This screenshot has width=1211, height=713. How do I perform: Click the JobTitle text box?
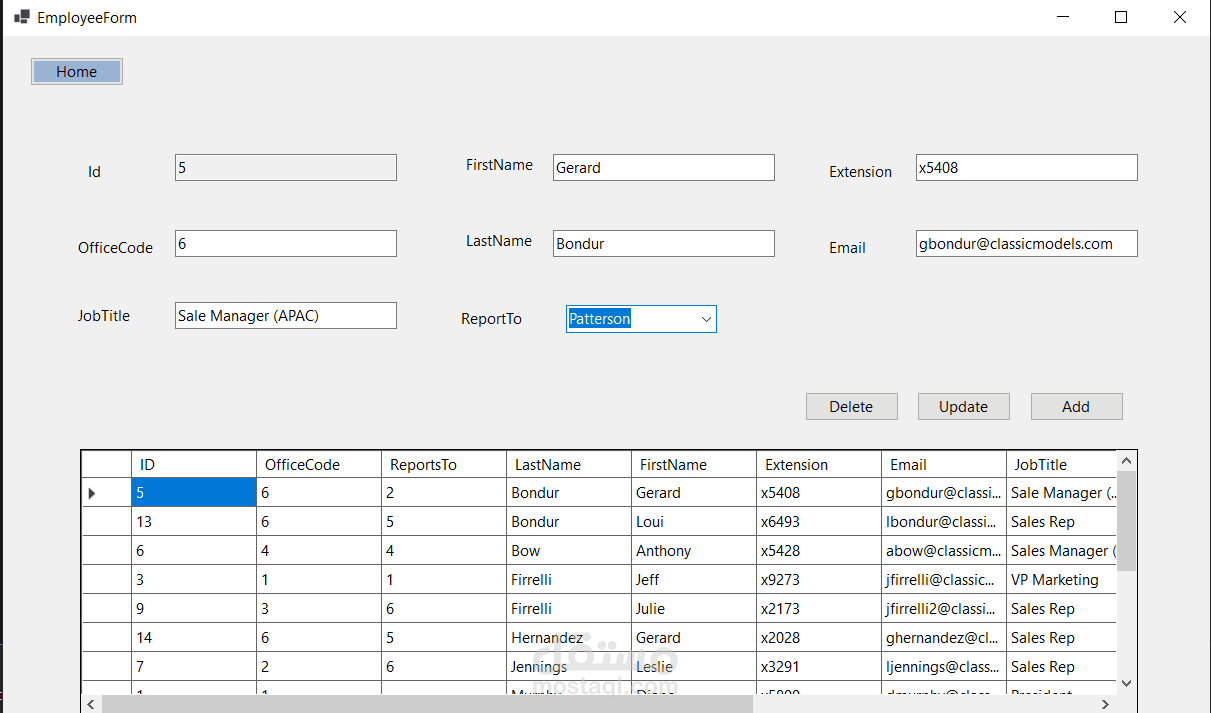click(x=285, y=316)
